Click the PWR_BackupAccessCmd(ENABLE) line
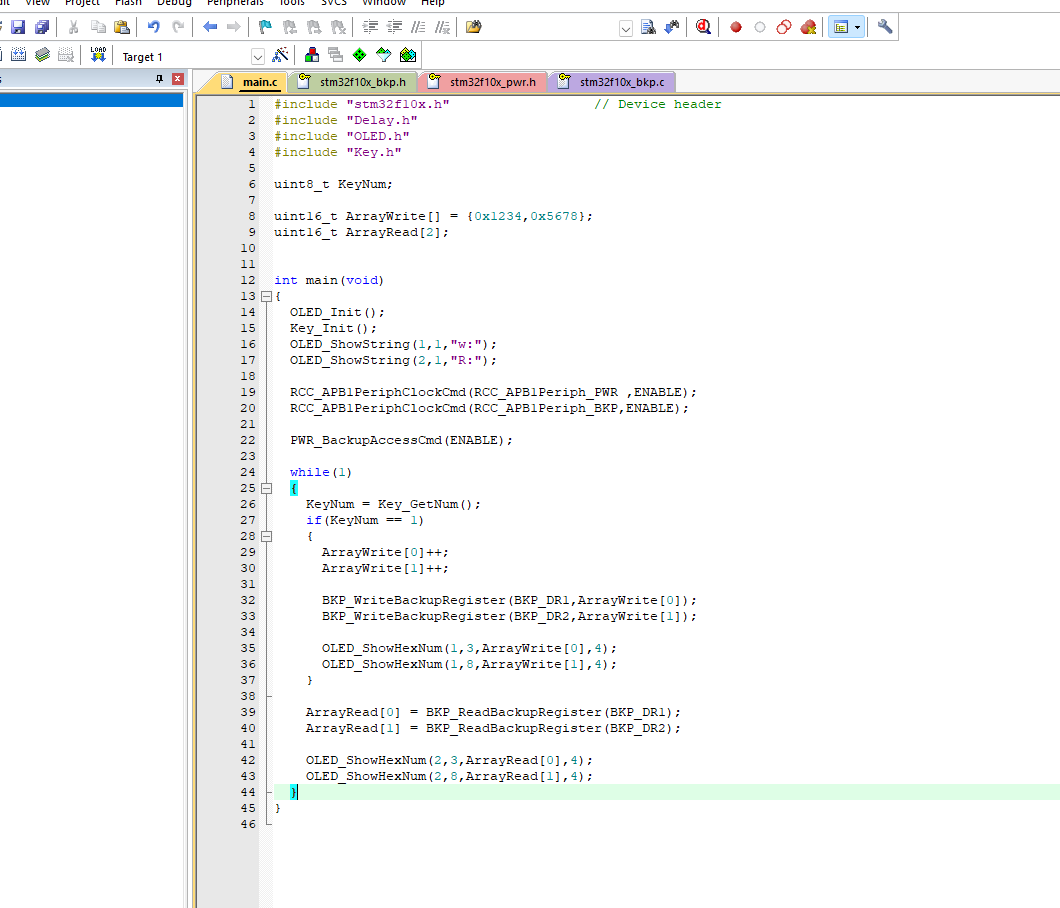1060x908 pixels. point(401,440)
